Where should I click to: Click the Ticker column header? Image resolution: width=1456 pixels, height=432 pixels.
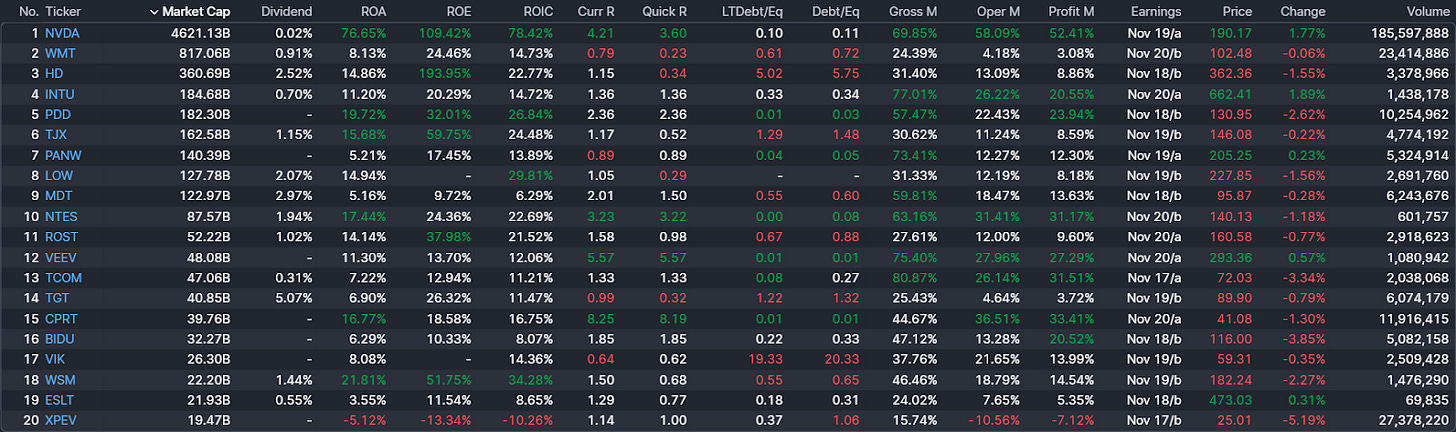(x=63, y=12)
